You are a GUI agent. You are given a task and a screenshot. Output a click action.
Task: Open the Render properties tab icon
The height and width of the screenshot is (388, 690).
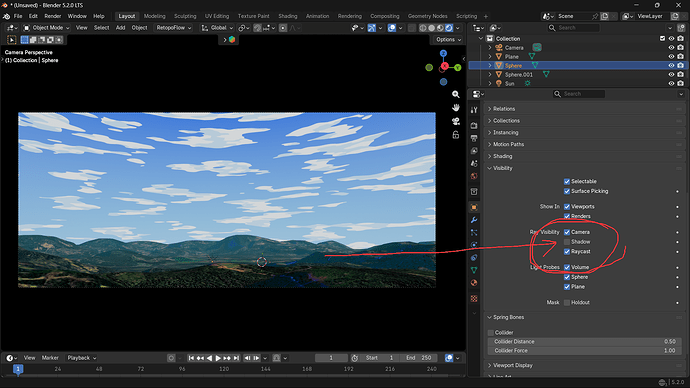(474, 125)
